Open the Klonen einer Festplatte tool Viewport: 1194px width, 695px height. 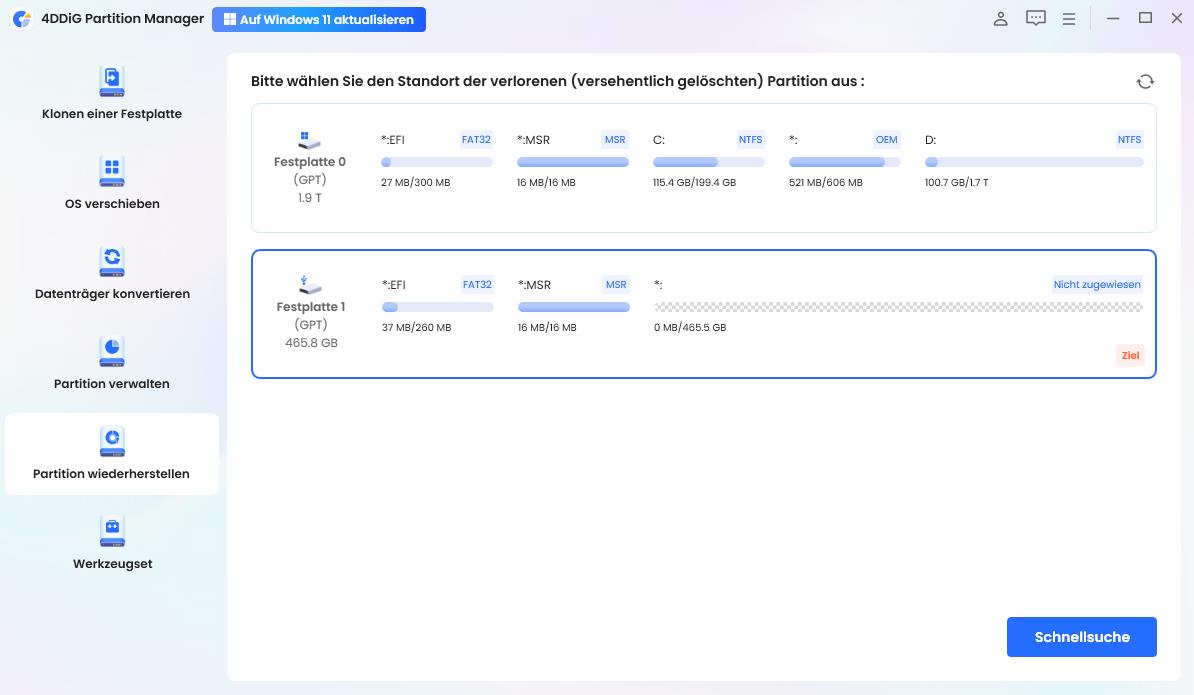pyautogui.click(x=111, y=95)
